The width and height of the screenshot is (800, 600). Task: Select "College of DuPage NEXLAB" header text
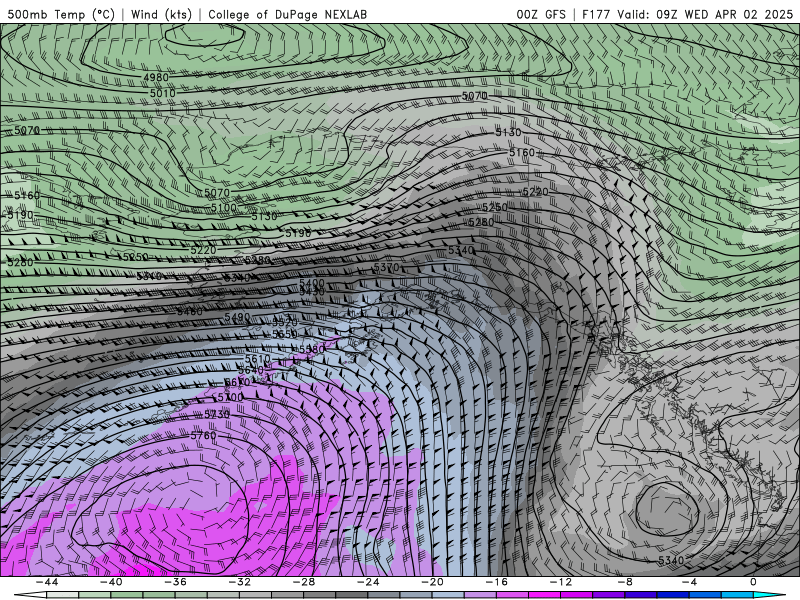[287, 14]
